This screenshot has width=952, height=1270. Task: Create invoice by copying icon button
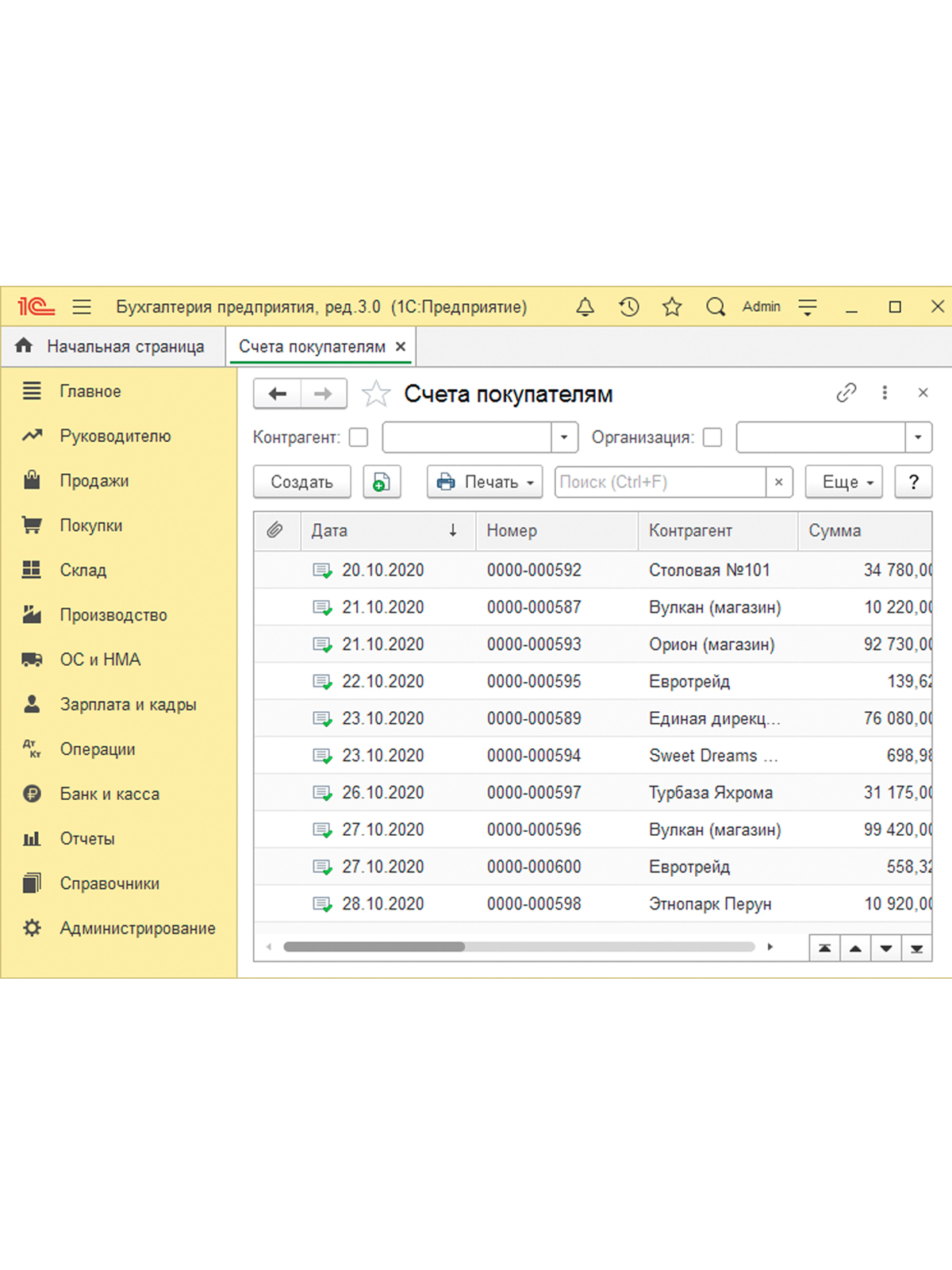[x=382, y=482]
